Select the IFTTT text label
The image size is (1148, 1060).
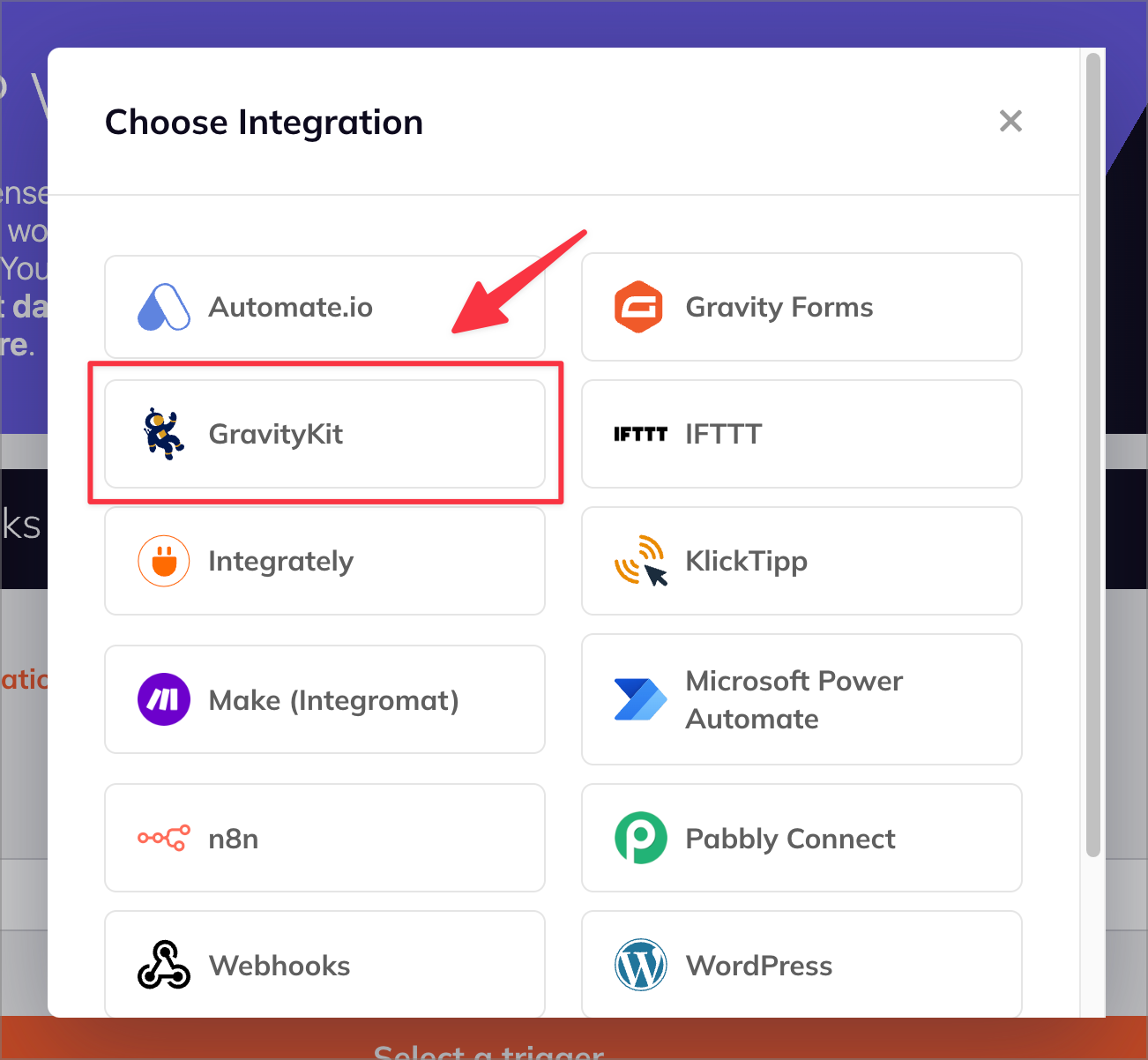(724, 434)
